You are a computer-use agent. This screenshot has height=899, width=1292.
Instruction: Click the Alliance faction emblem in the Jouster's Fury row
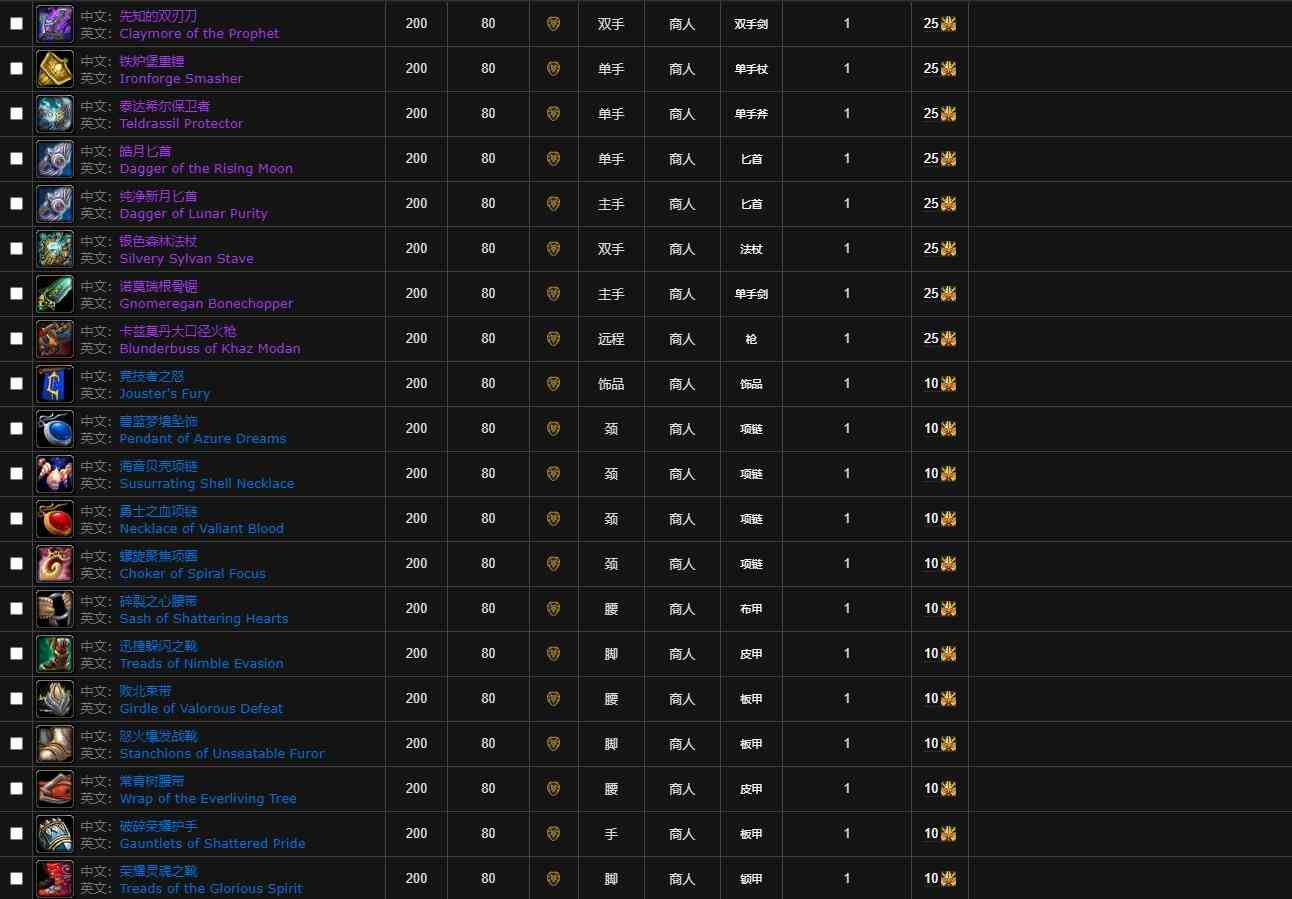click(553, 384)
